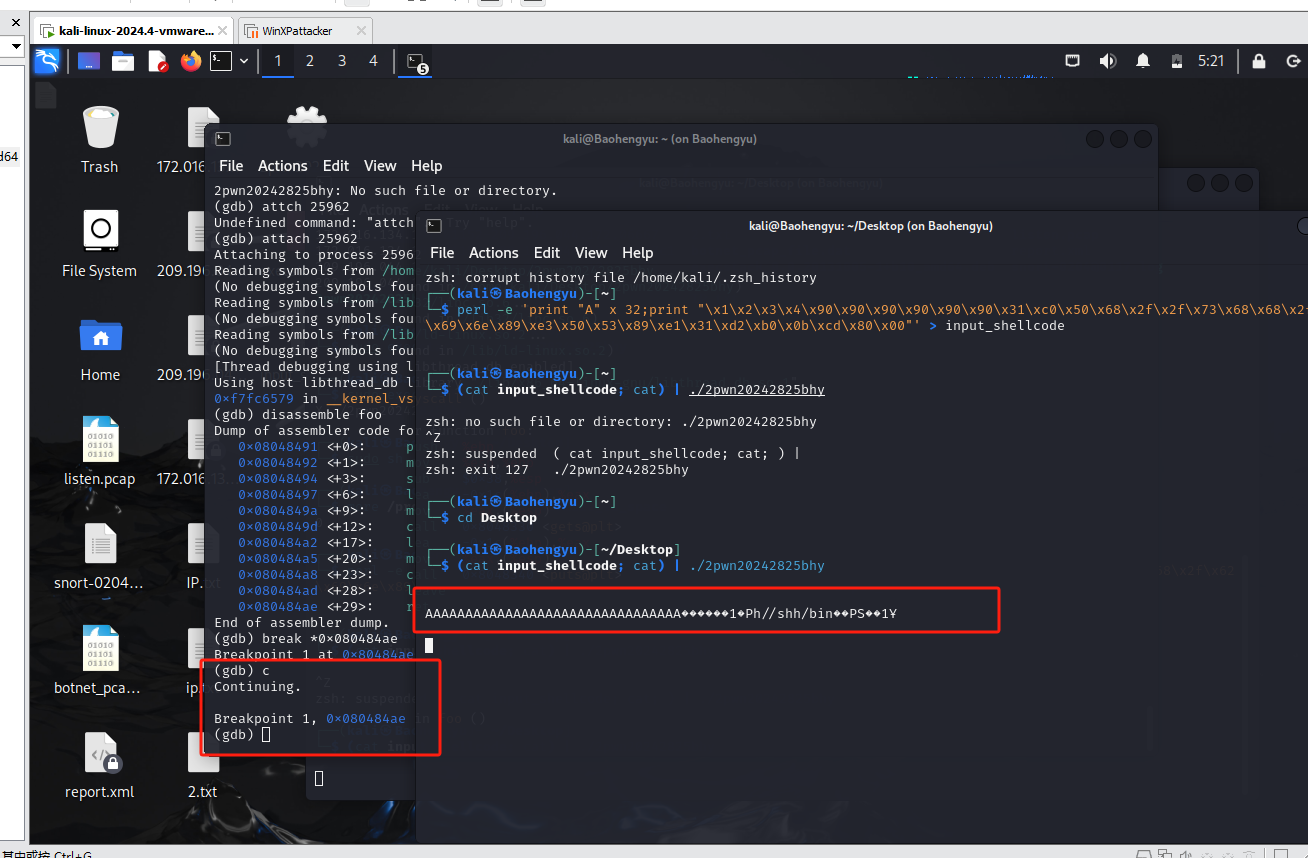The width and height of the screenshot is (1308, 858).
Task: Select the kali-linux-2024.4-vmware VM tab
Action: (x=136, y=31)
